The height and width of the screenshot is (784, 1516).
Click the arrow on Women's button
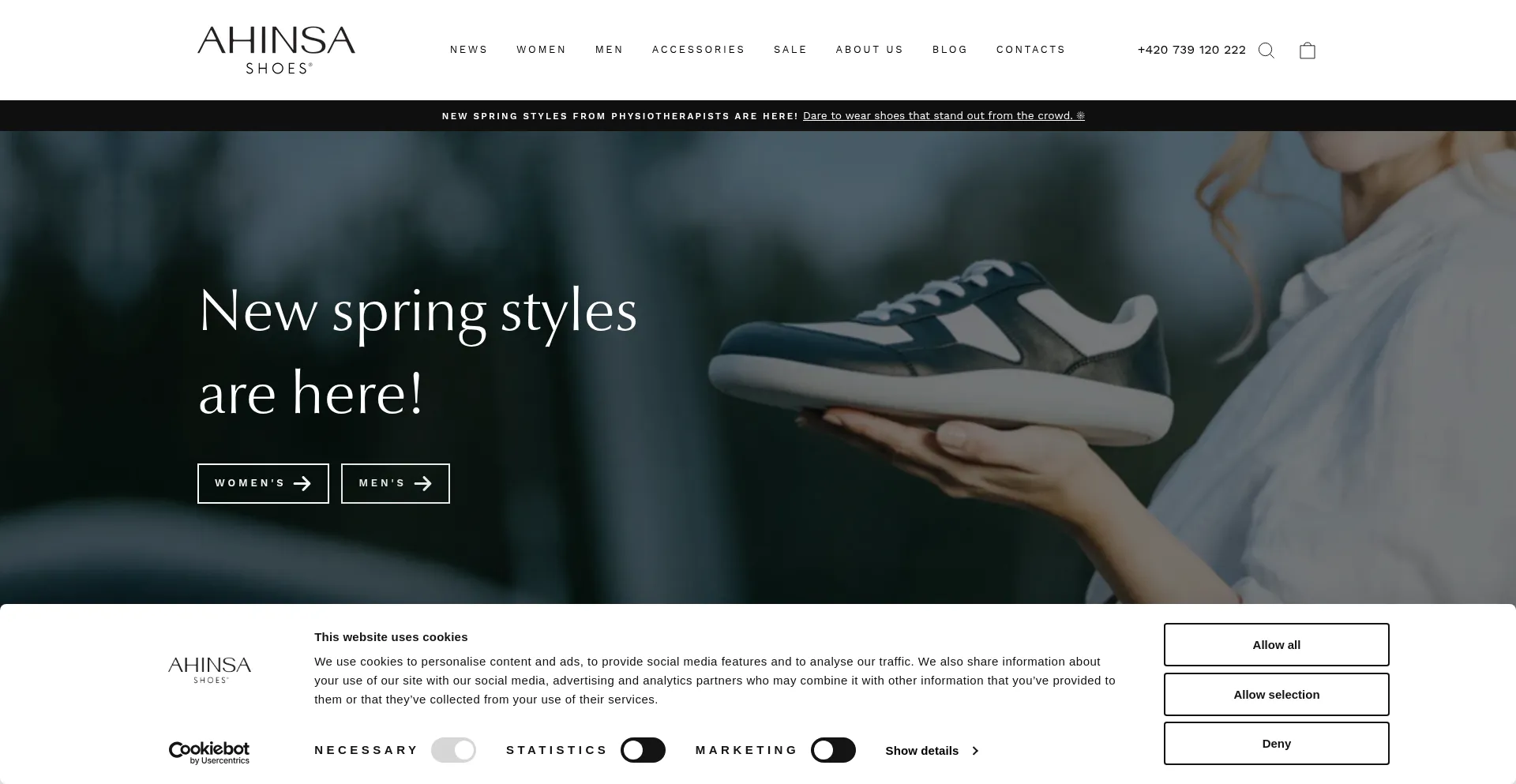click(x=302, y=484)
